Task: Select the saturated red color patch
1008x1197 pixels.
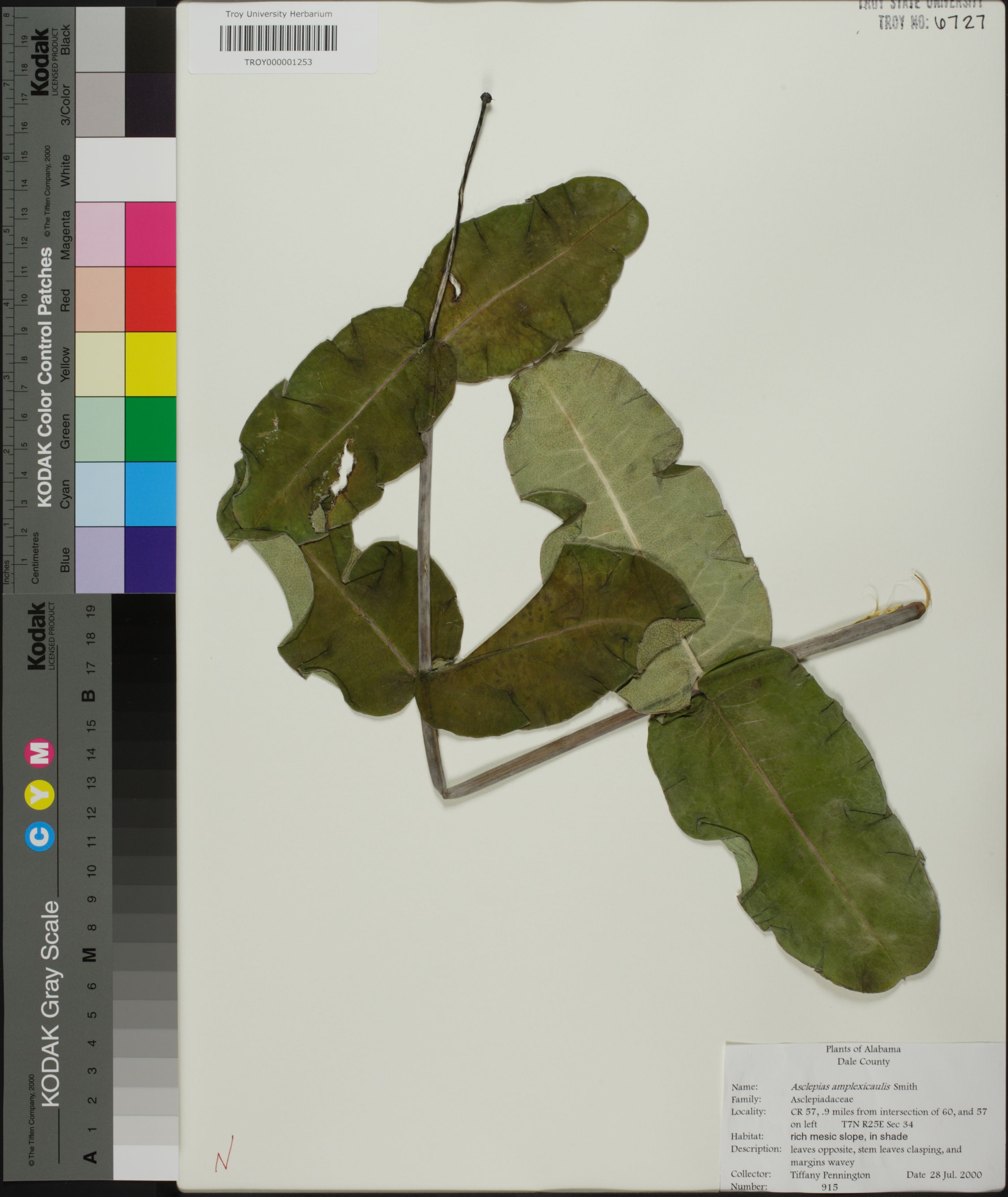Action: (x=150, y=299)
